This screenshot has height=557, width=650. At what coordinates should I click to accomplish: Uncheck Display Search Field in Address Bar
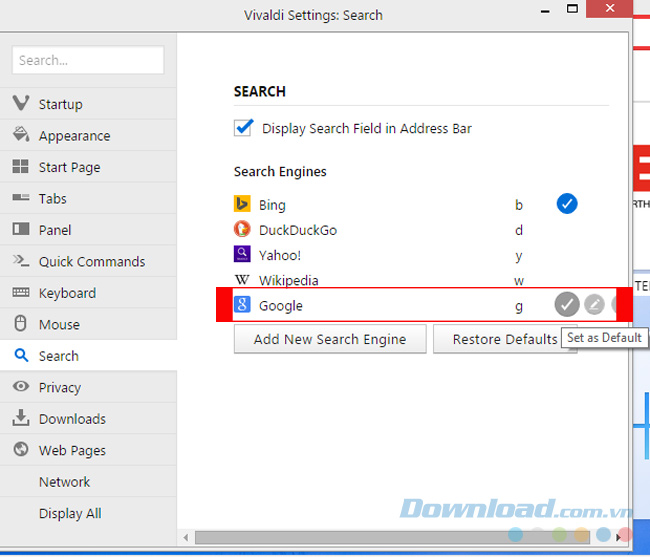pyautogui.click(x=243, y=128)
